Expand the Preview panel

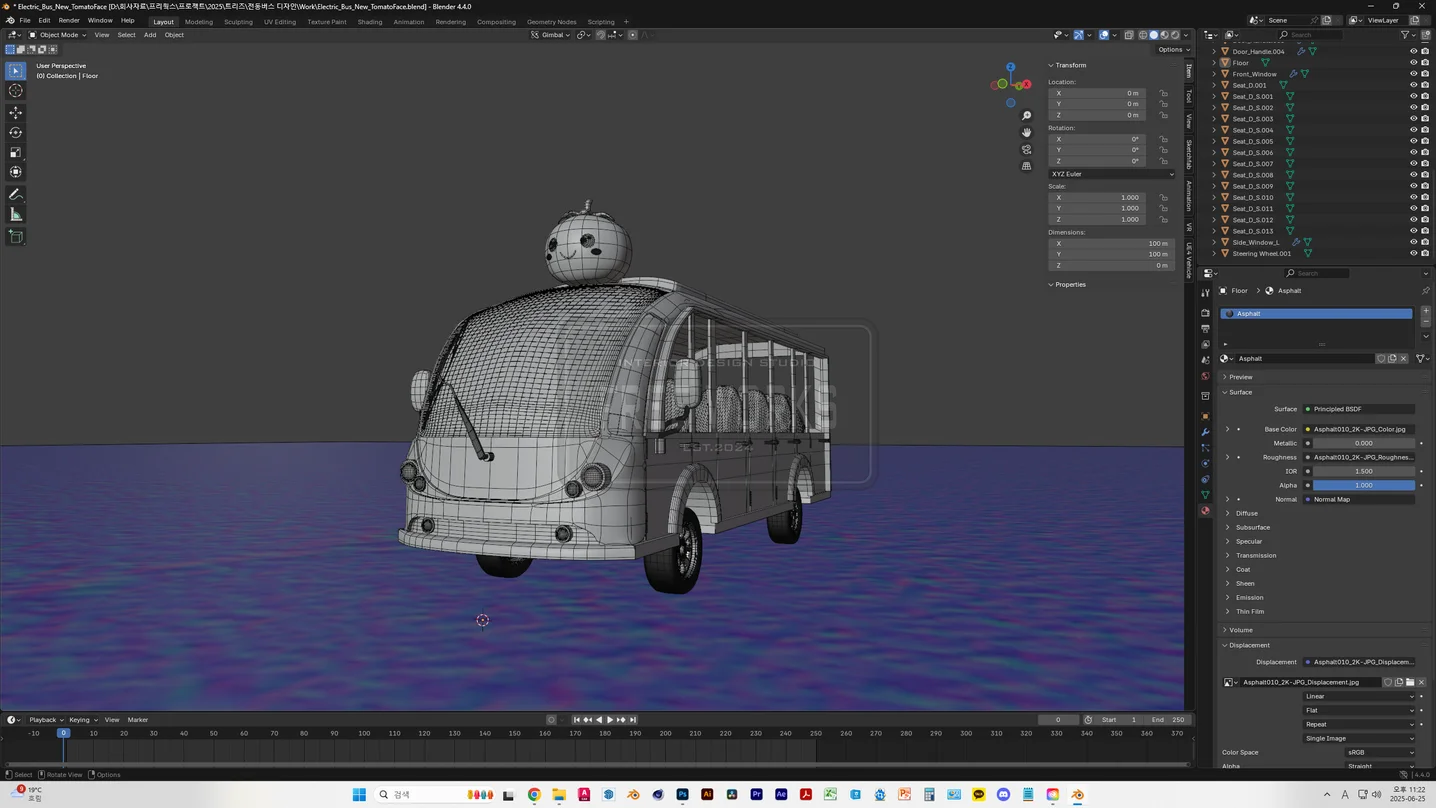[x=1241, y=377]
